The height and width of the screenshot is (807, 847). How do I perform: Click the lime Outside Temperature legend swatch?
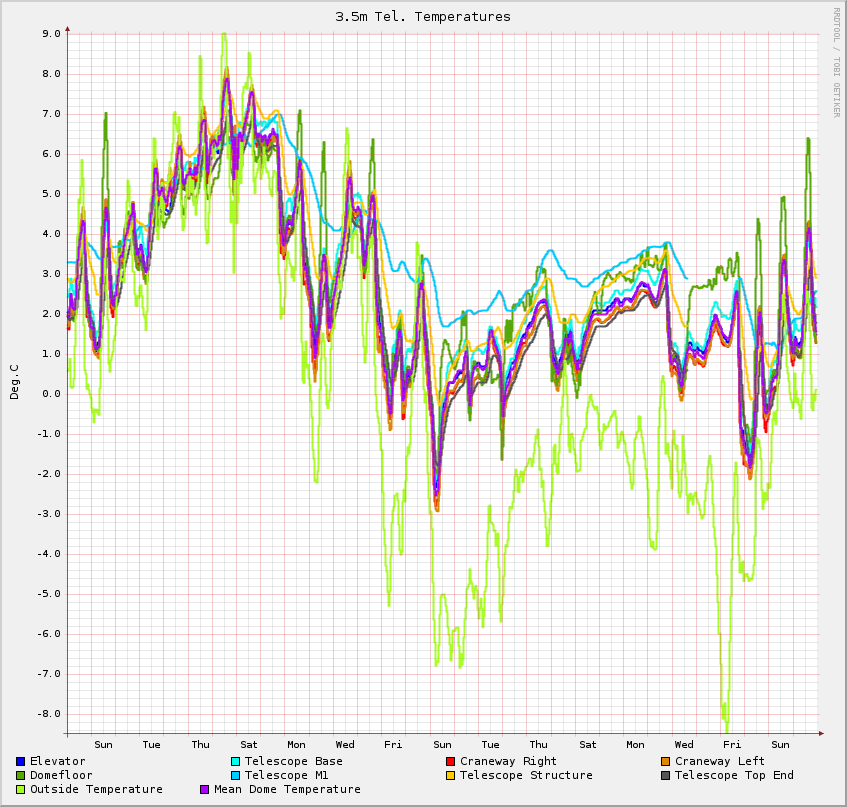20,790
